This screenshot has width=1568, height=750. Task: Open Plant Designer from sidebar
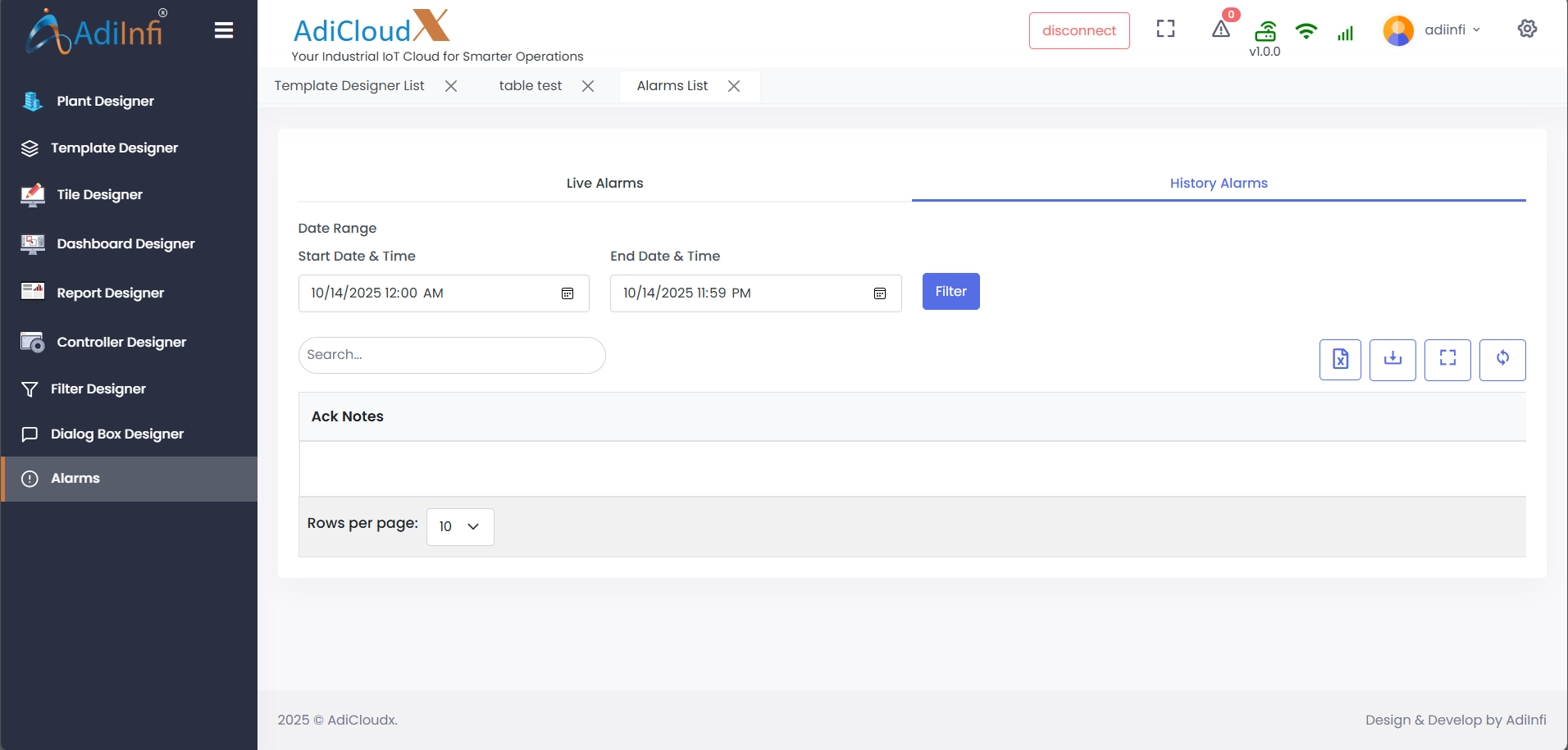[x=105, y=101]
